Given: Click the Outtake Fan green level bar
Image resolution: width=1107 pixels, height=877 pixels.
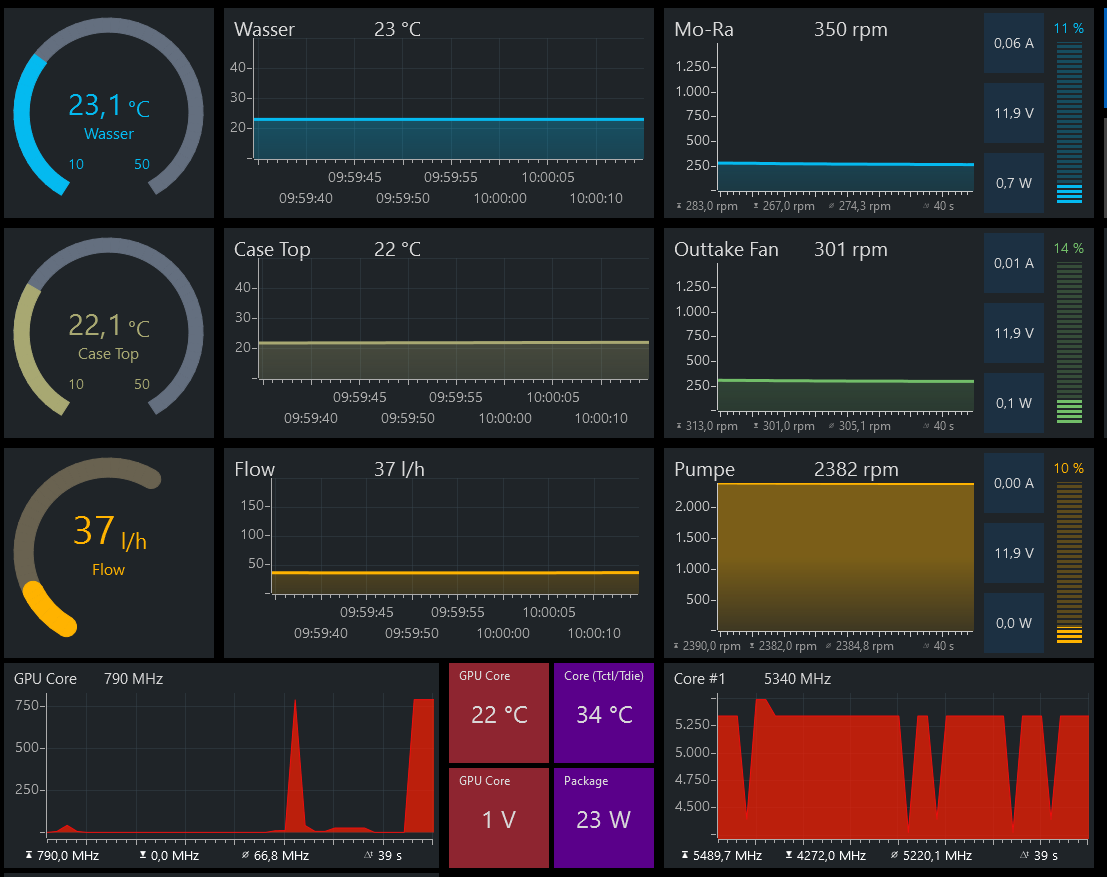Looking at the screenshot, I should (1070, 343).
